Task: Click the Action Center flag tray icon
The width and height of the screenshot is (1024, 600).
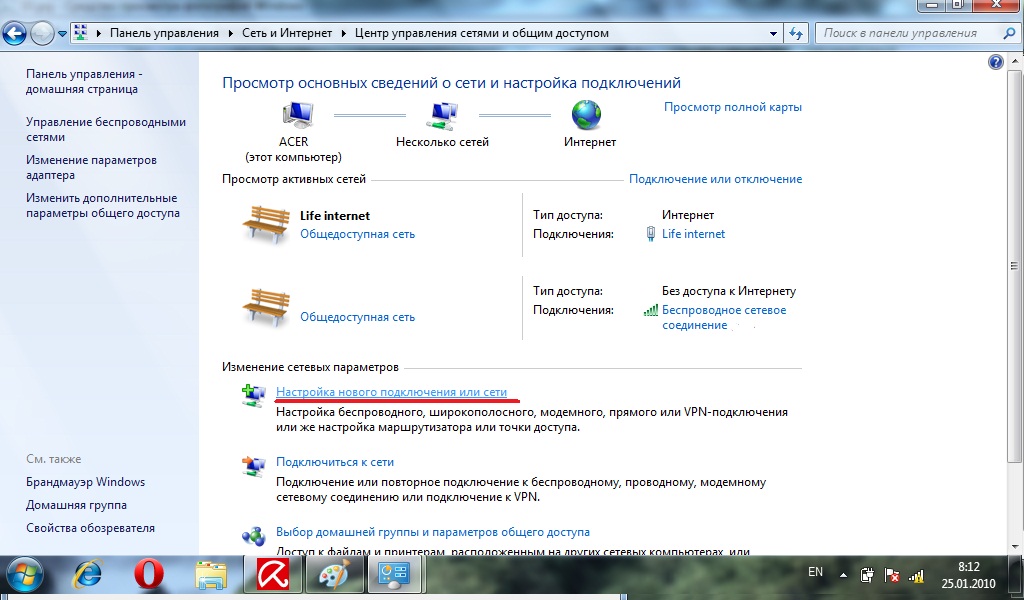Action: [892, 575]
